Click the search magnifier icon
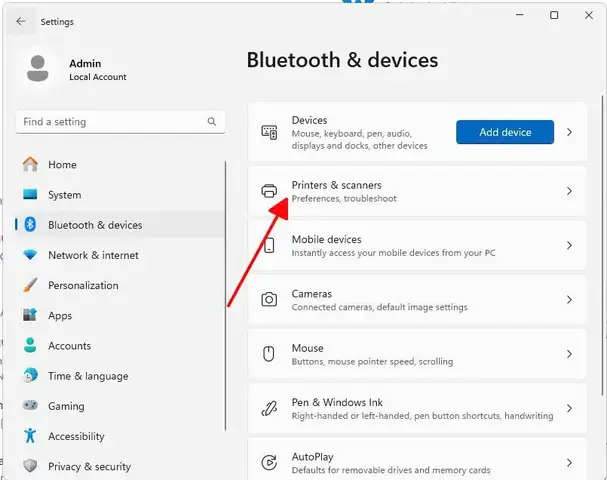This screenshot has width=607, height=480. (211, 122)
